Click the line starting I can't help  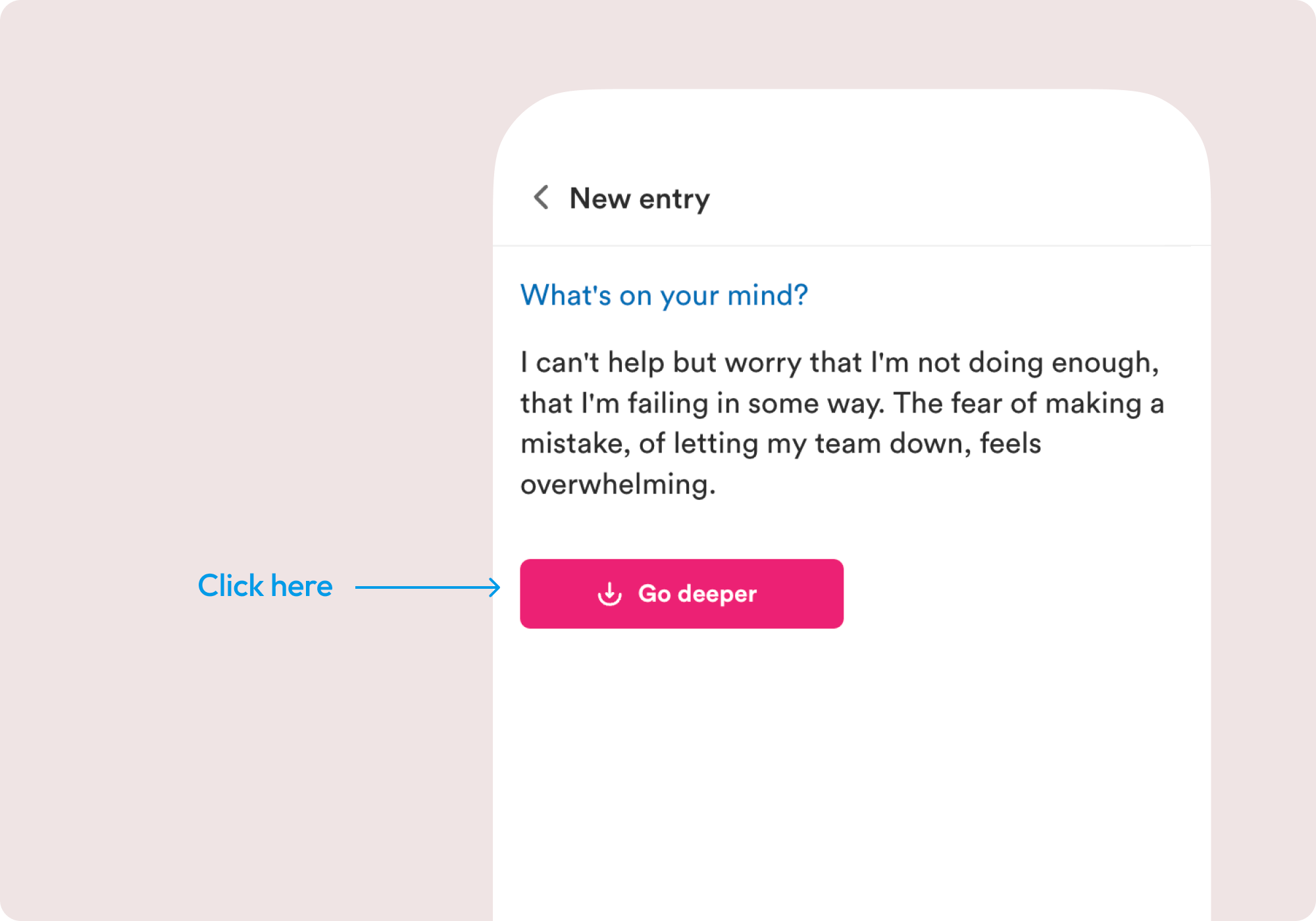point(840,362)
